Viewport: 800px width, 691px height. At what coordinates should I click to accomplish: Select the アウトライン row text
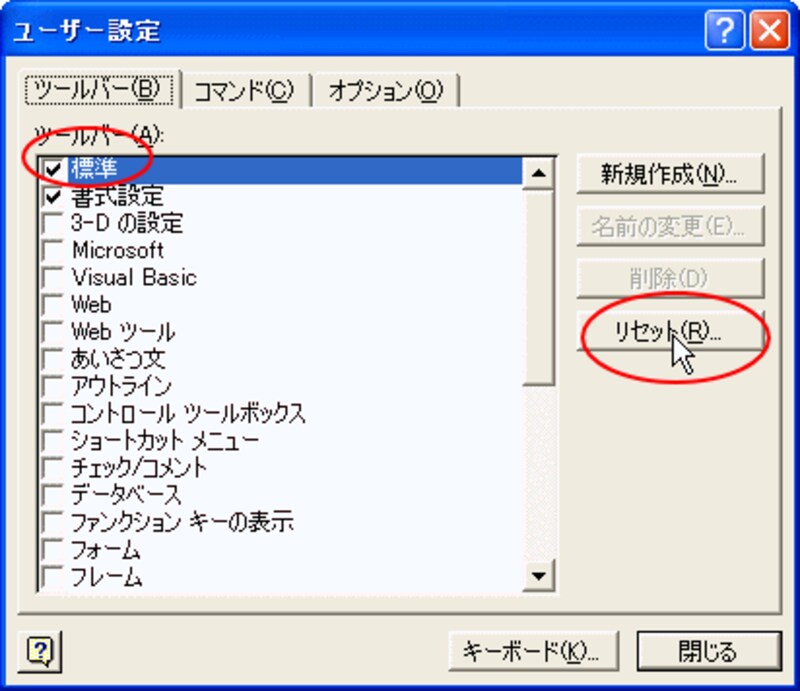pyautogui.click(x=121, y=386)
